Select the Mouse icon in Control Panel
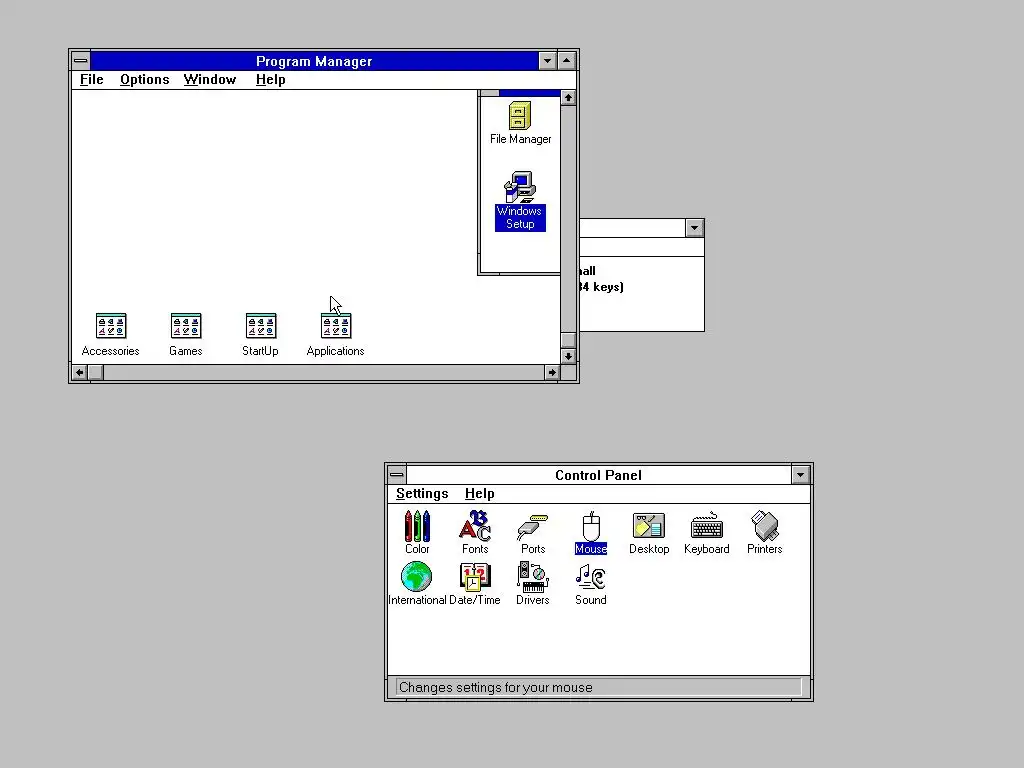Image resolution: width=1024 pixels, height=768 pixels. (591, 533)
